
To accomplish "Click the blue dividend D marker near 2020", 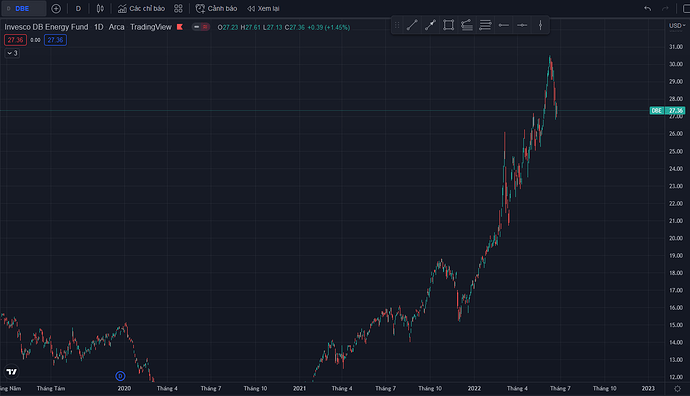I will 120,376.
